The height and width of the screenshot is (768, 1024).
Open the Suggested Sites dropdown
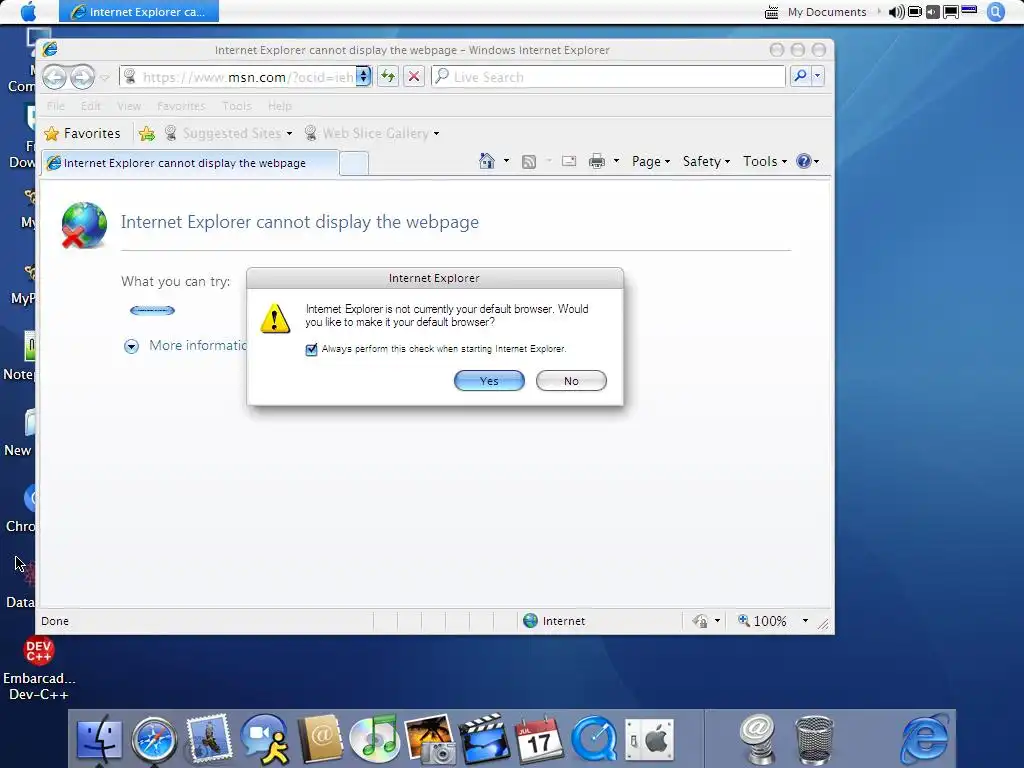[x=229, y=133]
